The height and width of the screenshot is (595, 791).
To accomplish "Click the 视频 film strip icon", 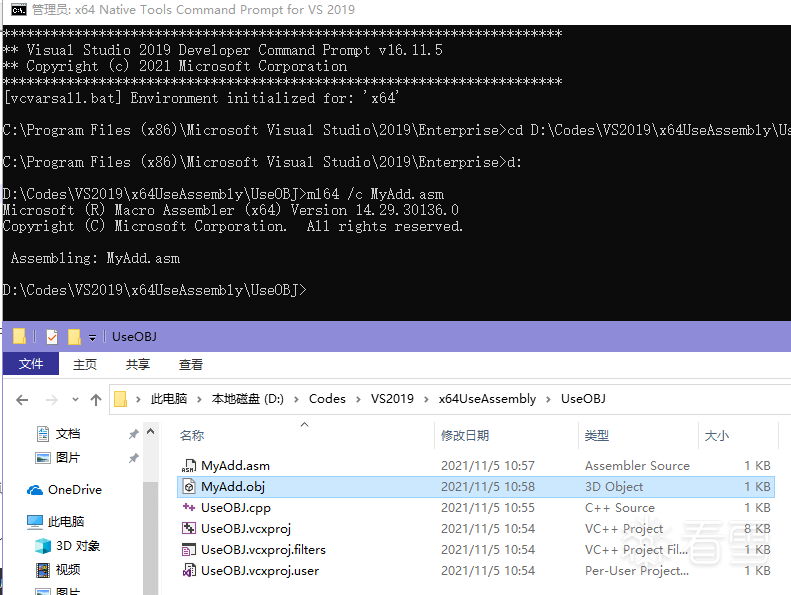I will pos(43,570).
